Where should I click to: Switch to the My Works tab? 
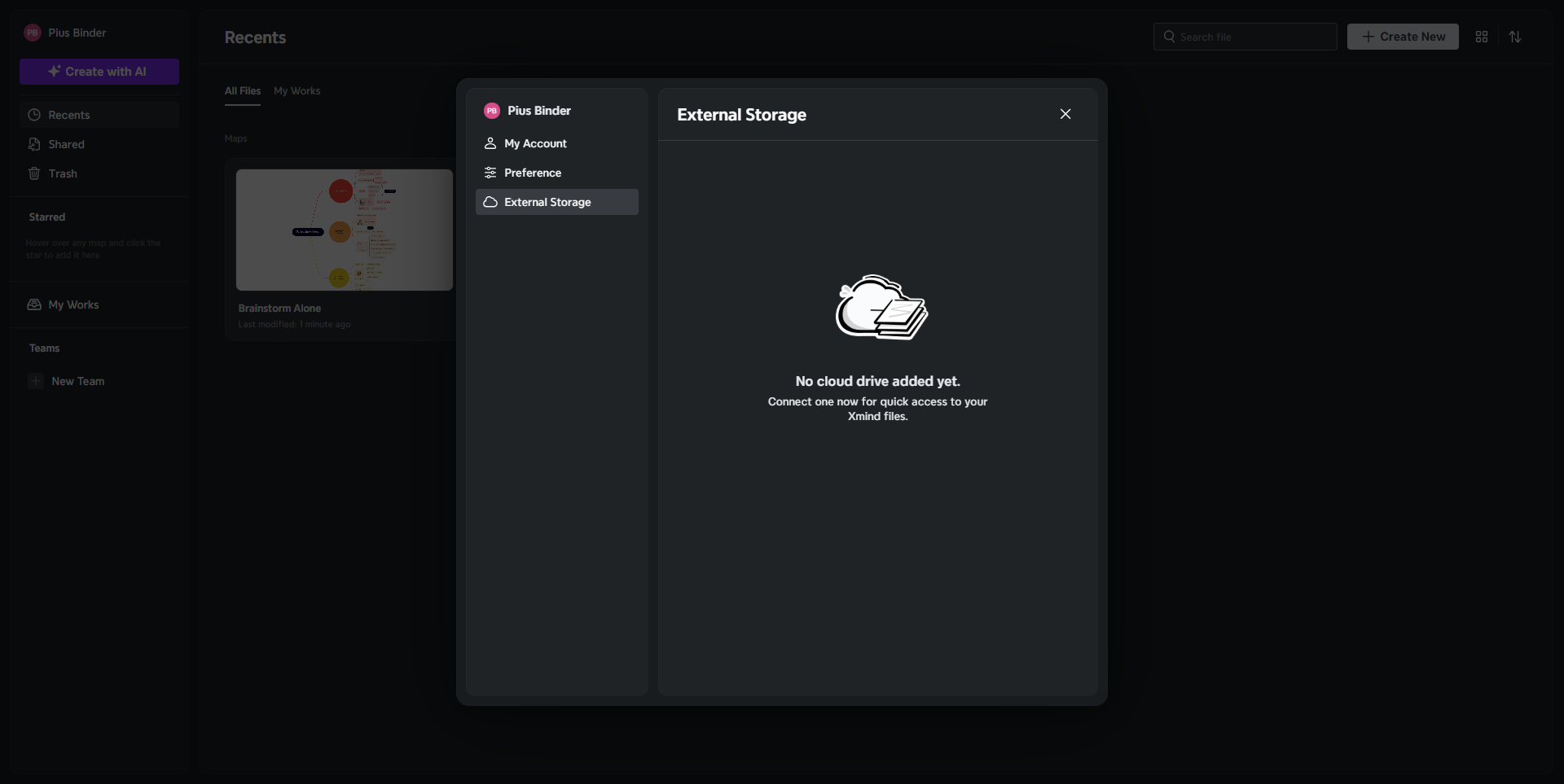click(x=297, y=91)
